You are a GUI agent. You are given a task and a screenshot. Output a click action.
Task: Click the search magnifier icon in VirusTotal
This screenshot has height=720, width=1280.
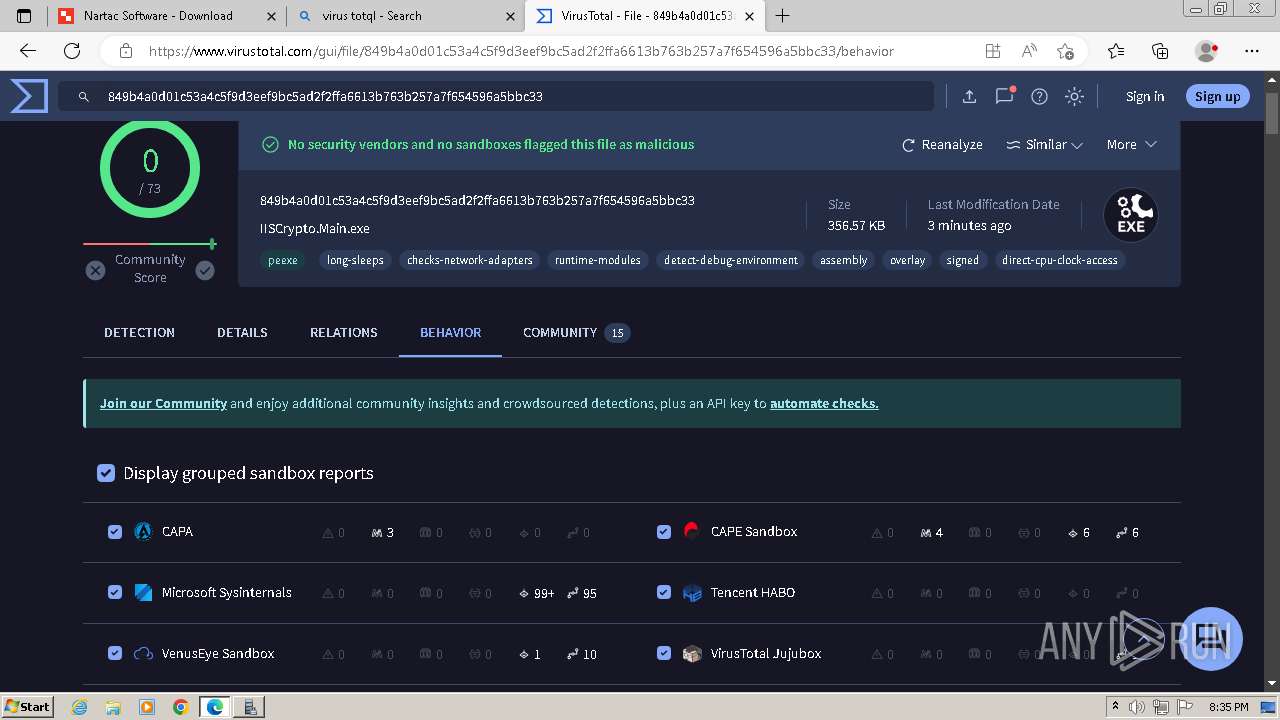coord(83,97)
